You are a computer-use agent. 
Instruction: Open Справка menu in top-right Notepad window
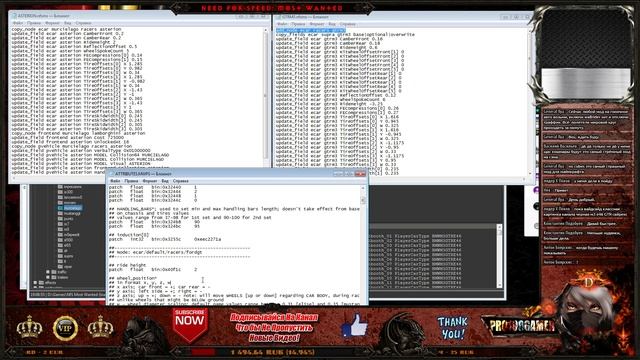[x=347, y=24]
